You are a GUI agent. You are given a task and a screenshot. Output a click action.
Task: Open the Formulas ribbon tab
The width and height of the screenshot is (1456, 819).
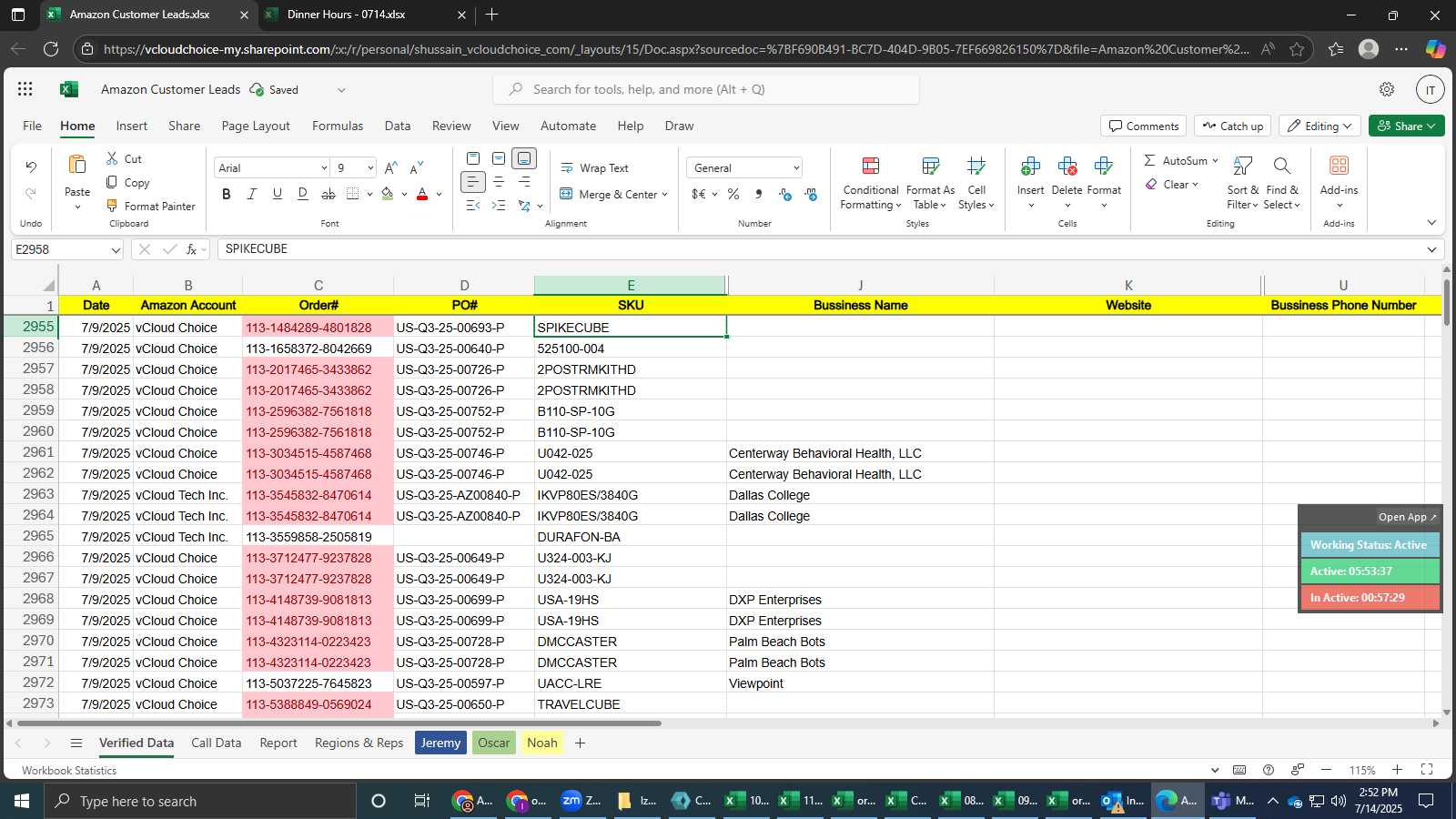(338, 126)
